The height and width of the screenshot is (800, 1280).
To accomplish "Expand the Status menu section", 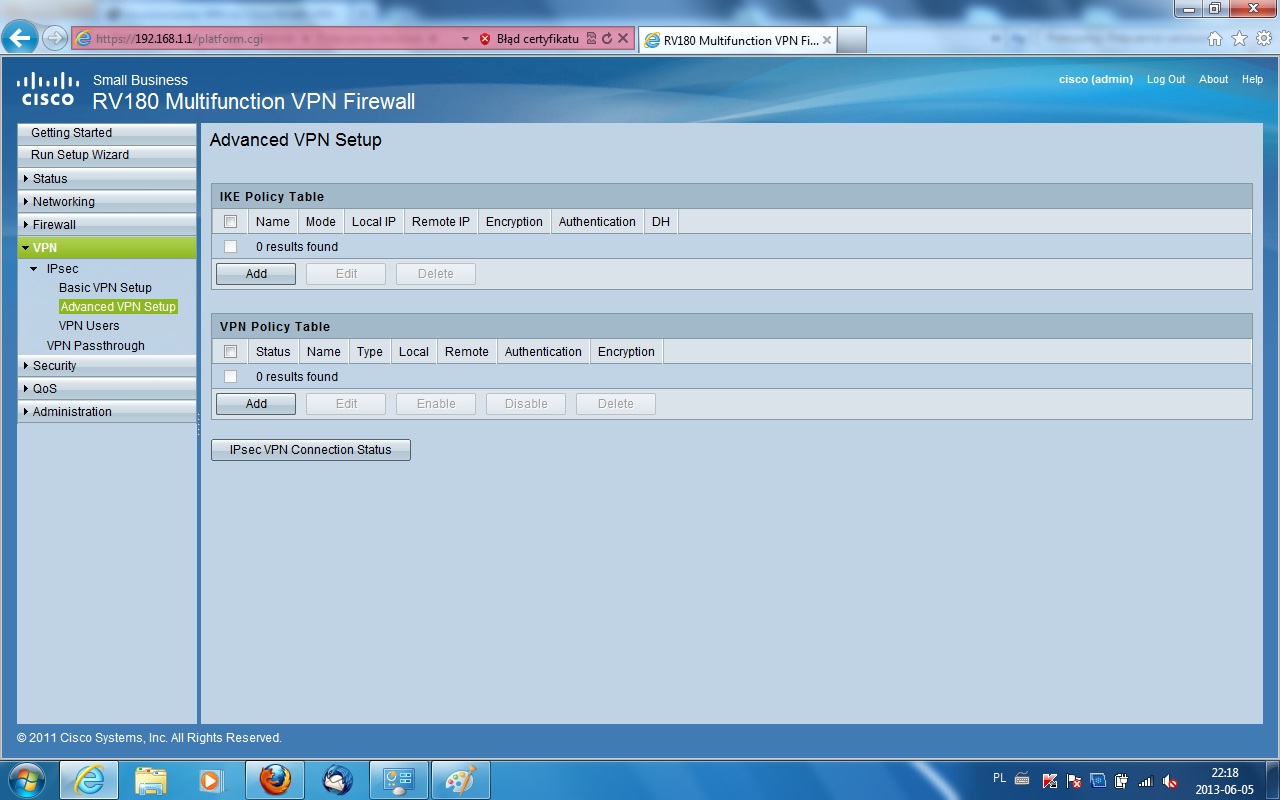I will coord(107,178).
